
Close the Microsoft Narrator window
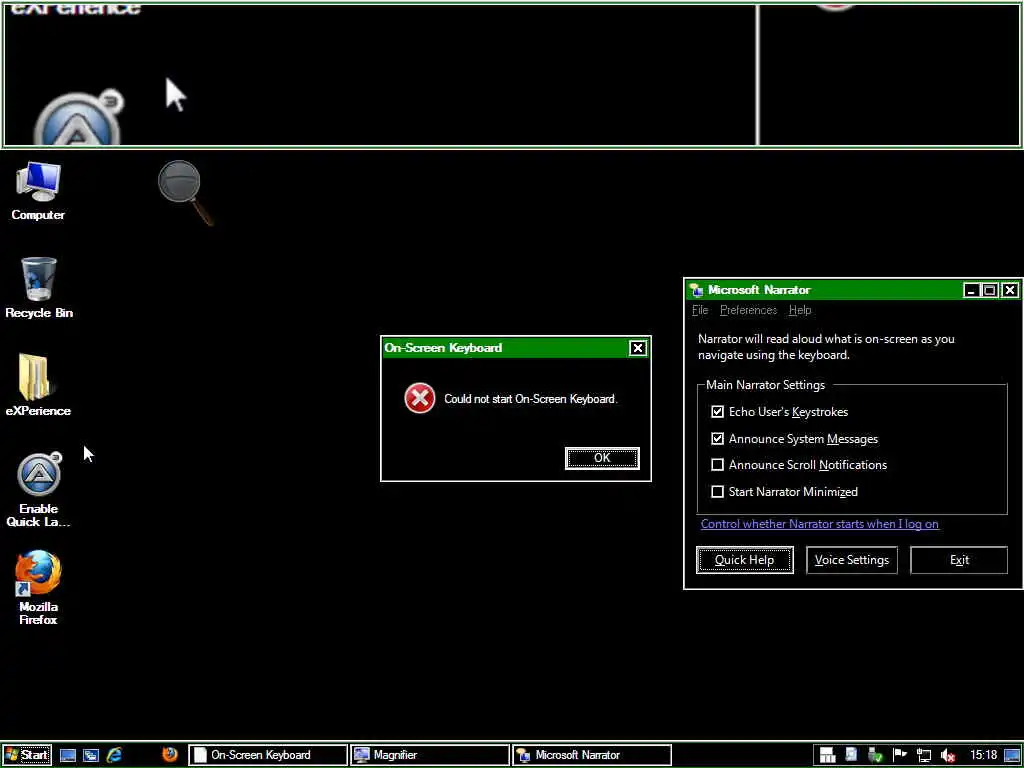(1010, 290)
